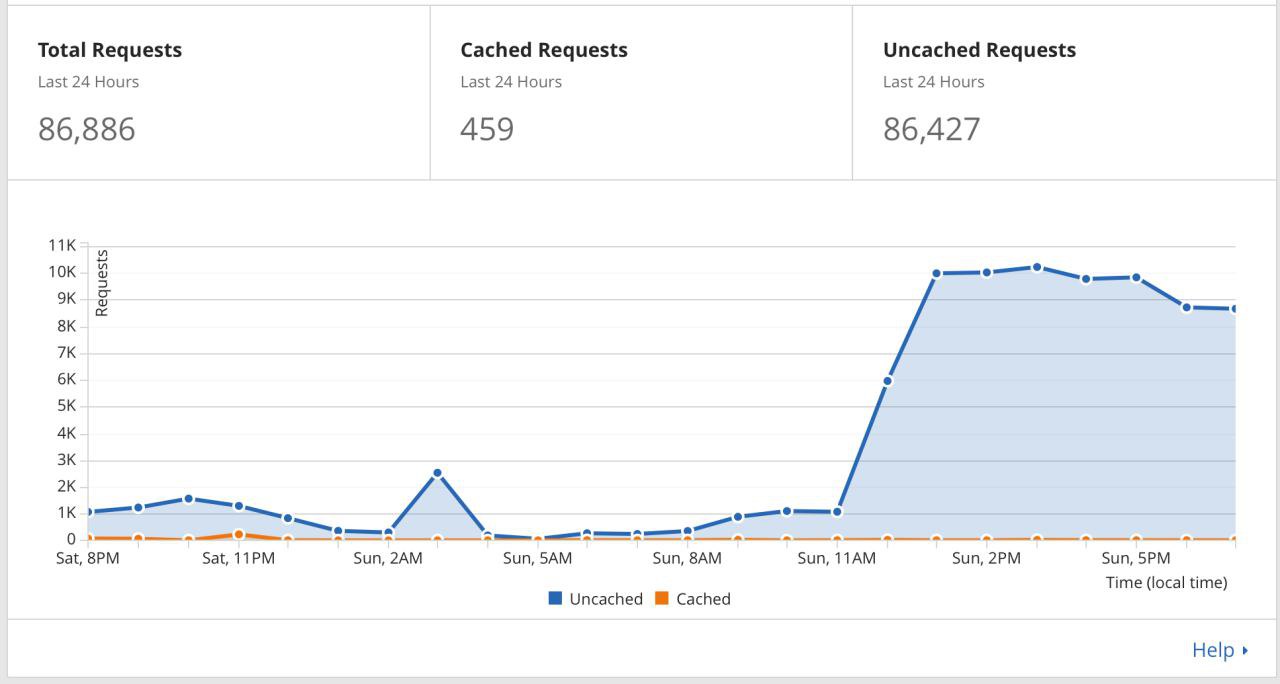Select the Uncached Requests card
Viewport: 1280px width, 684px height.
click(1062, 93)
